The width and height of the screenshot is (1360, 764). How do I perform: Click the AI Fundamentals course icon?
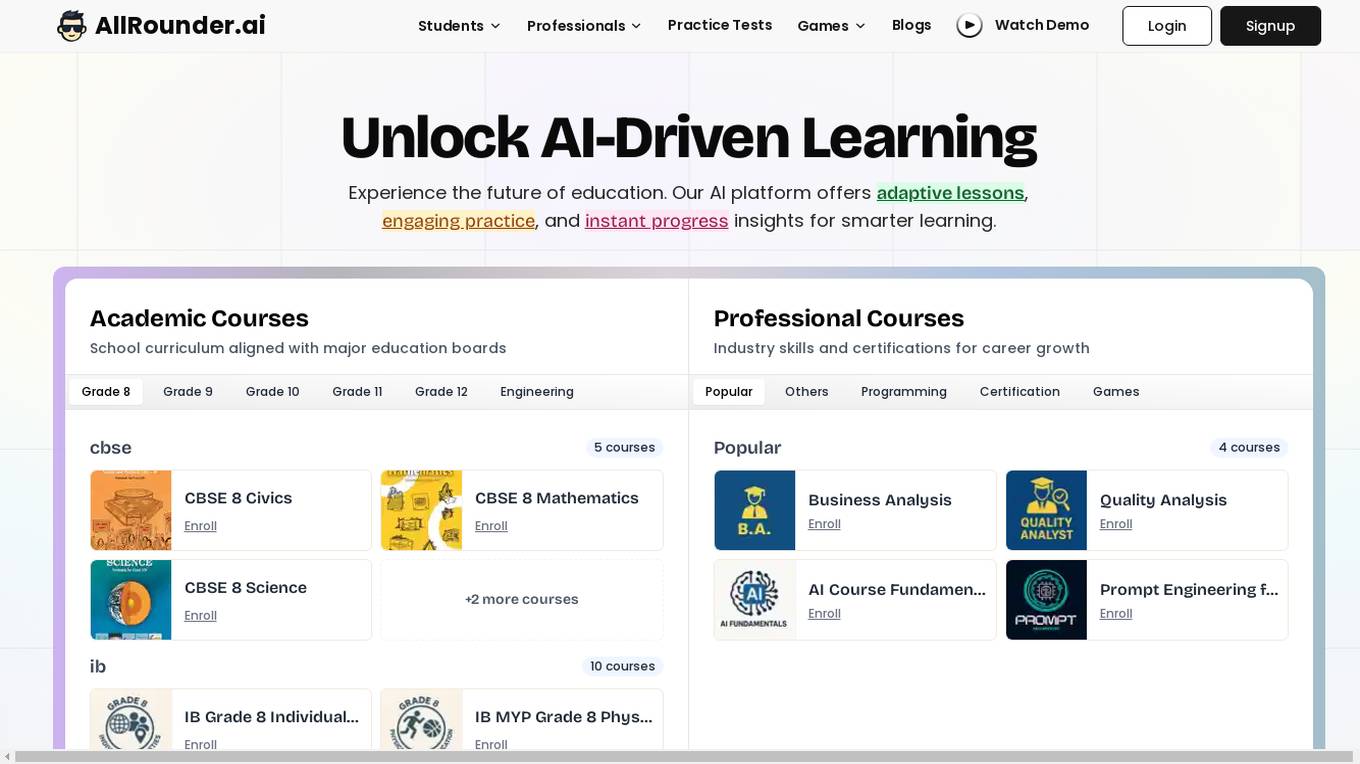(755, 600)
